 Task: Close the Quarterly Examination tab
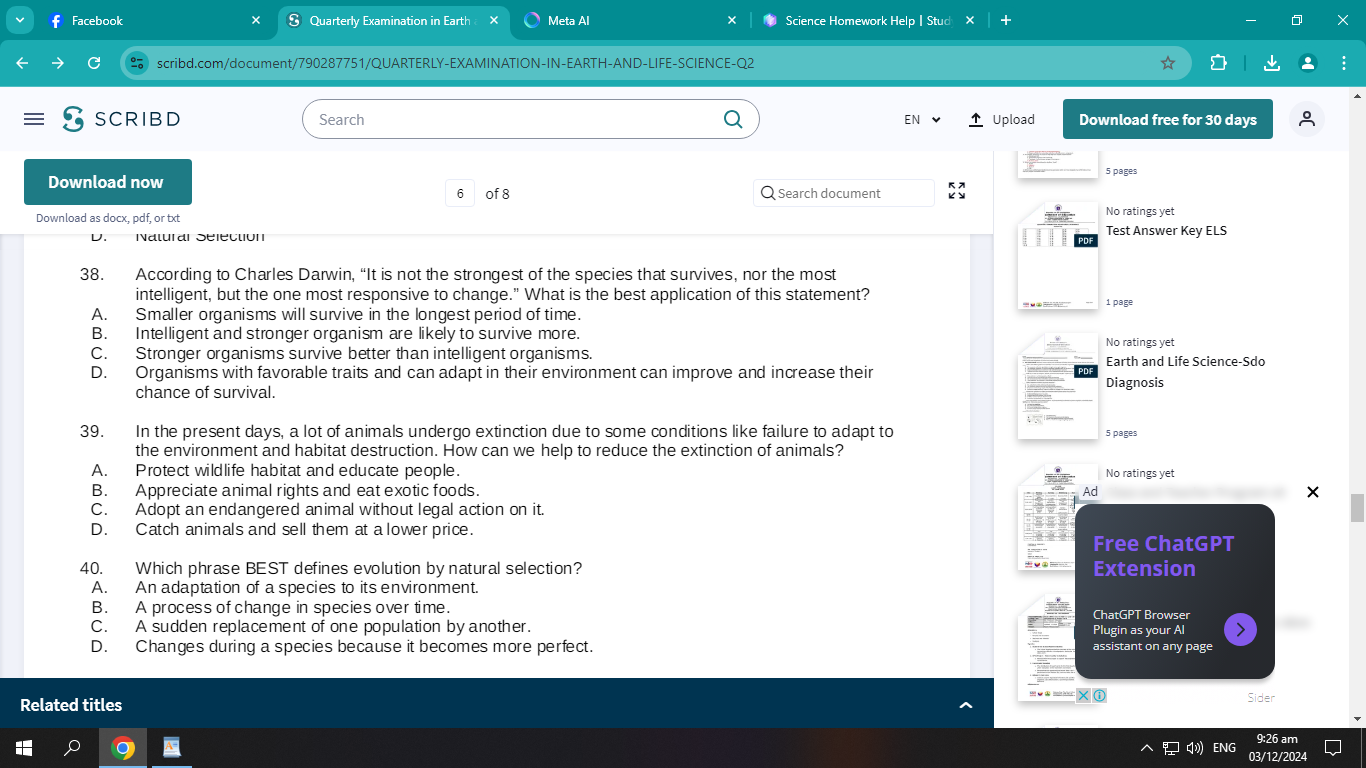point(494,20)
